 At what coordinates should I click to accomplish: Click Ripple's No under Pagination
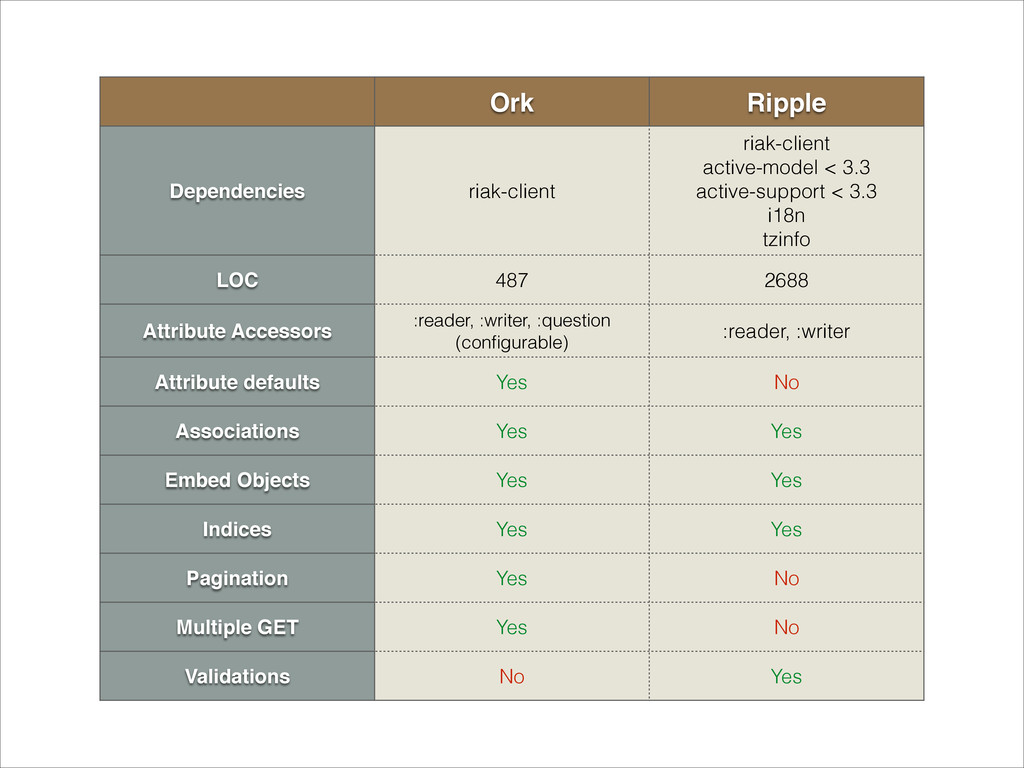pyautogui.click(x=786, y=578)
